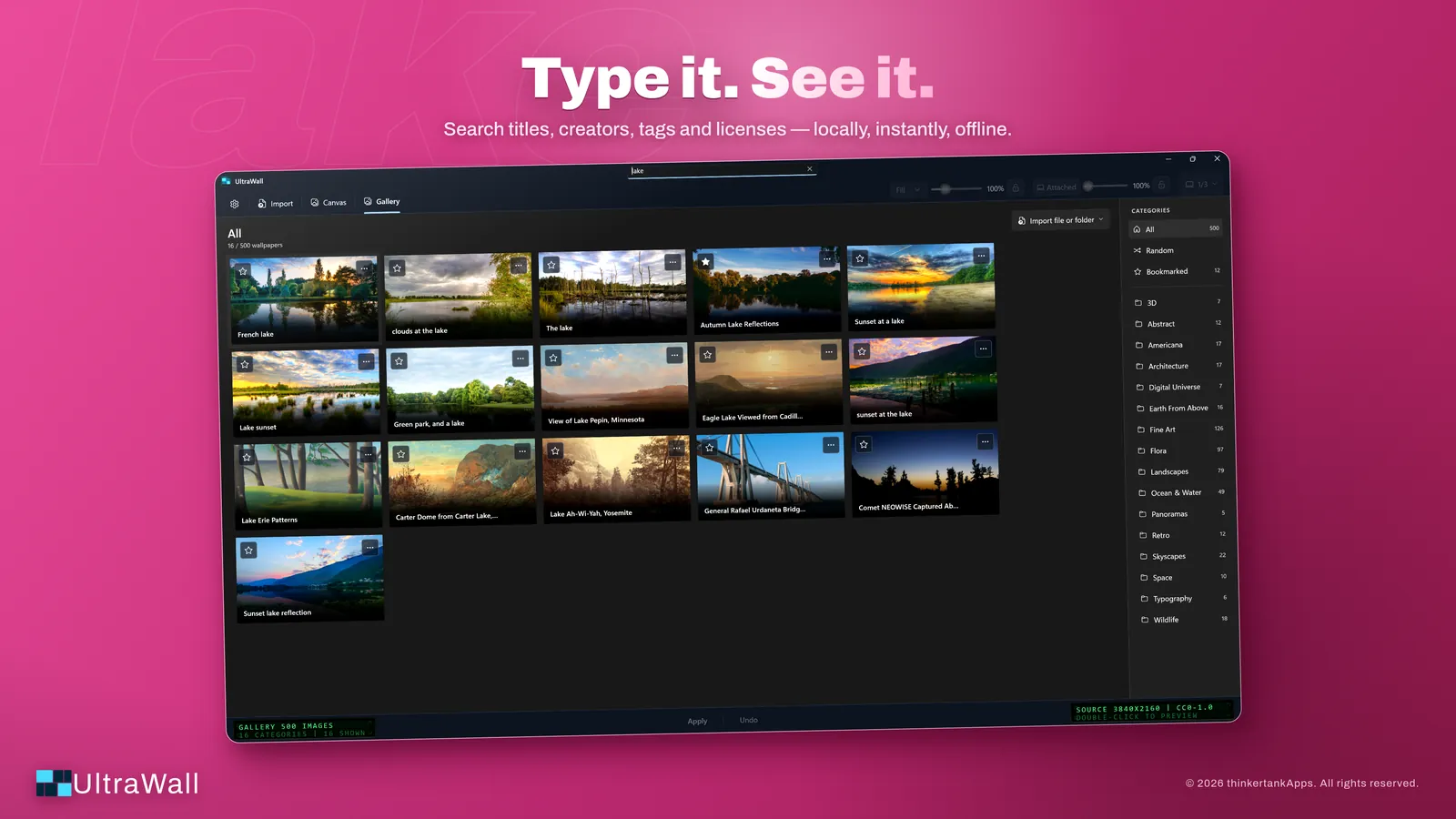The width and height of the screenshot is (1456, 819).
Task: Clear the lake search text
Action: pyautogui.click(x=810, y=168)
